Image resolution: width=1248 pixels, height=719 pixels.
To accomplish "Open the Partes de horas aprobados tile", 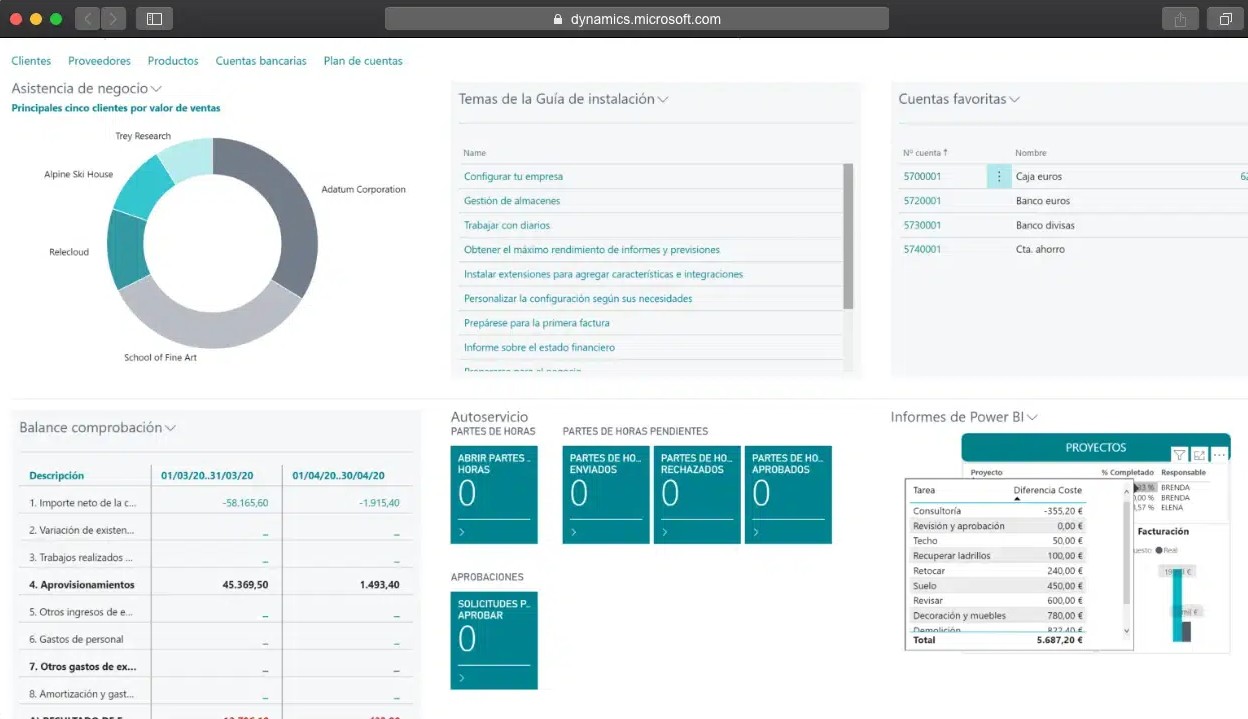I will click(x=788, y=495).
